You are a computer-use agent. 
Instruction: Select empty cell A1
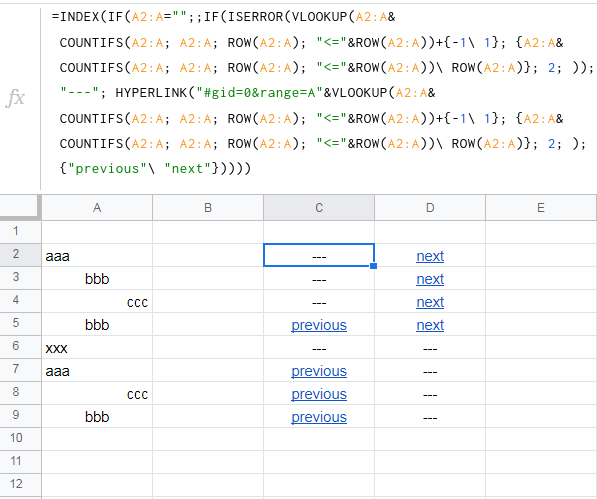(97, 232)
